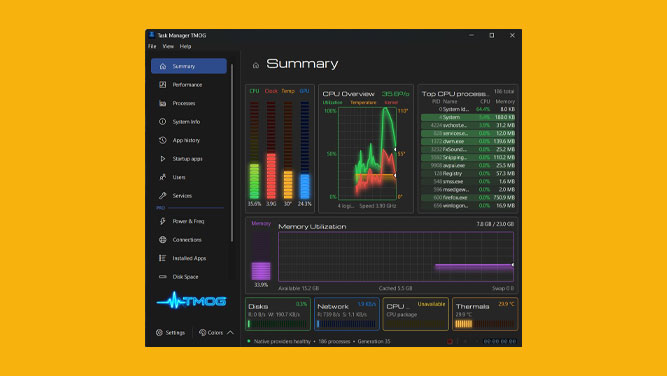Image resolution: width=667 pixels, height=376 pixels.
Task: Click the Memory Utilization graph
Action: [x=396, y=257]
